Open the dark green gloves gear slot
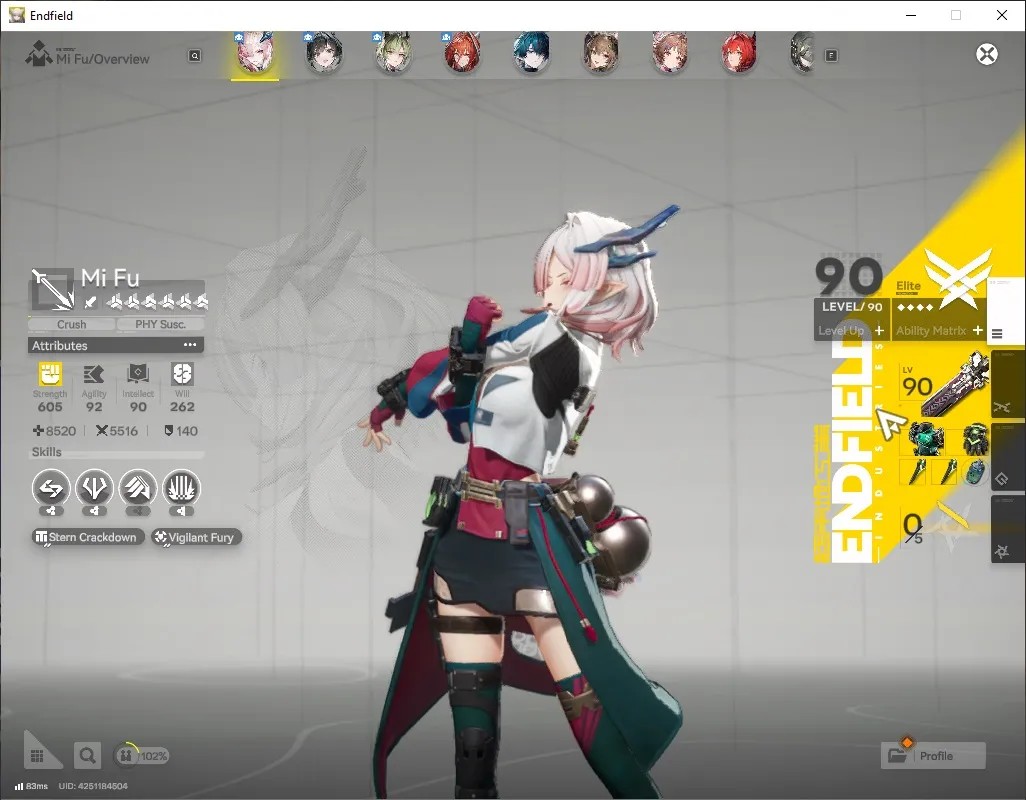Viewport: 1026px width, 800px height. pyautogui.click(x=974, y=439)
